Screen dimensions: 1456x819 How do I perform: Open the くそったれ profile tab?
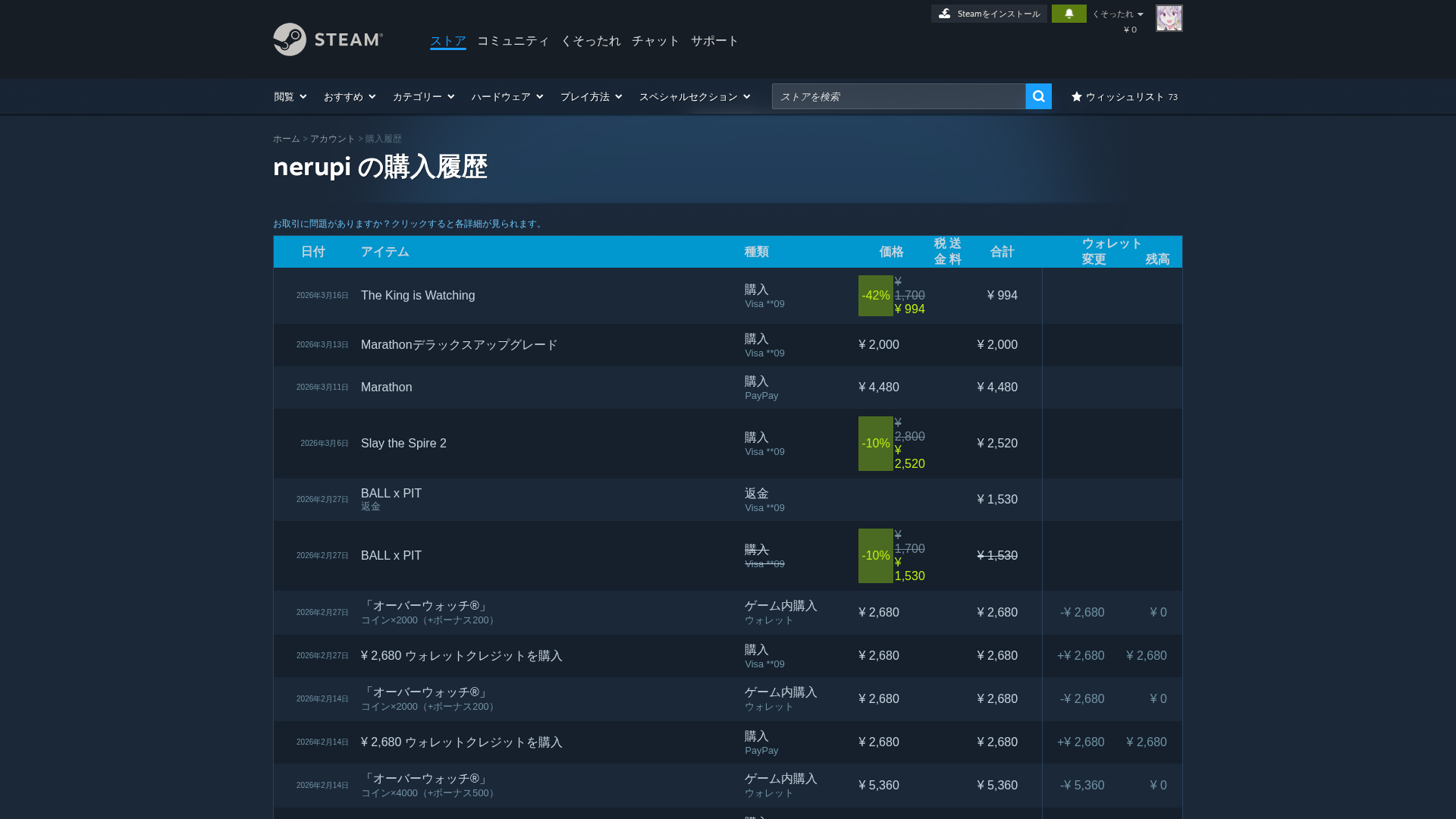pyautogui.click(x=591, y=41)
